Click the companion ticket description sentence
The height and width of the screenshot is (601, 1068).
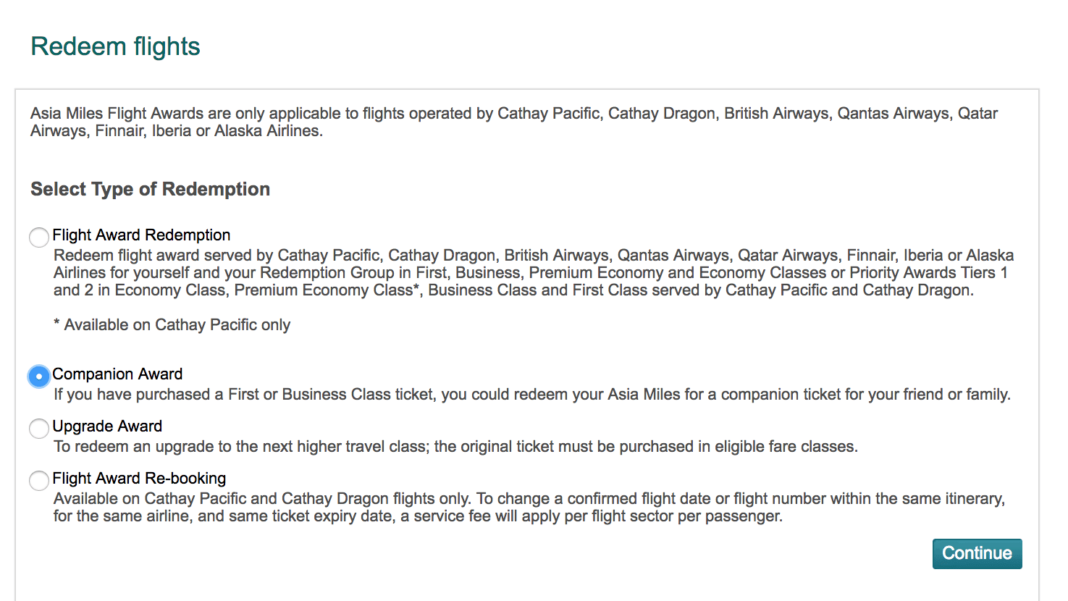coord(531,394)
